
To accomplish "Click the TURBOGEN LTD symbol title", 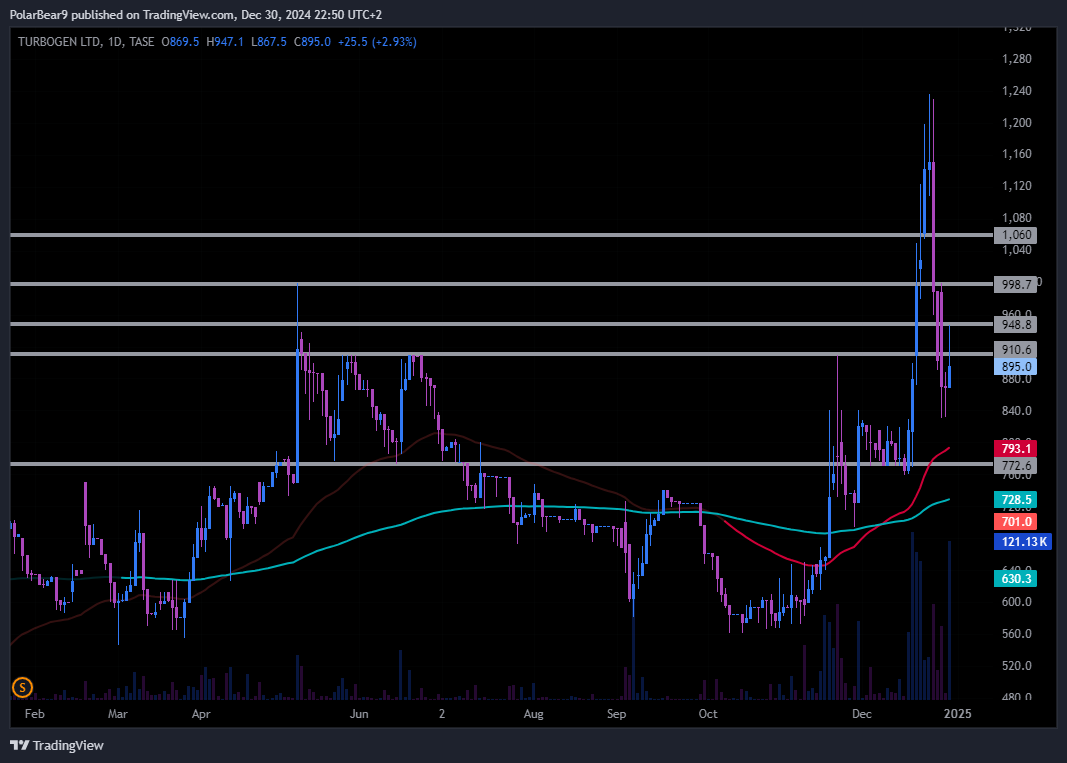I will pyautogui.click(x=59, y=42).
